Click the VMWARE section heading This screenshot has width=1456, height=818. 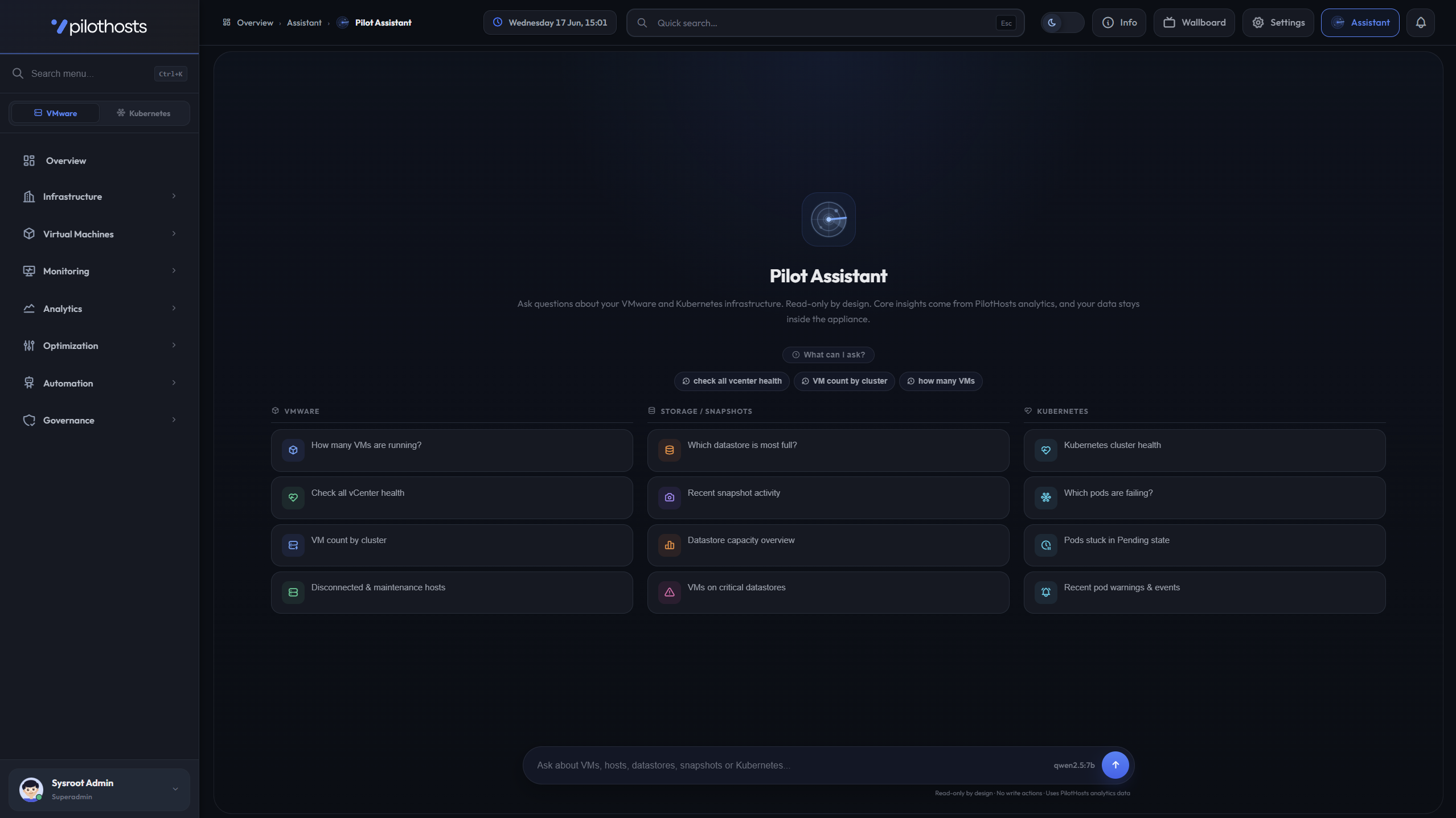301,411
